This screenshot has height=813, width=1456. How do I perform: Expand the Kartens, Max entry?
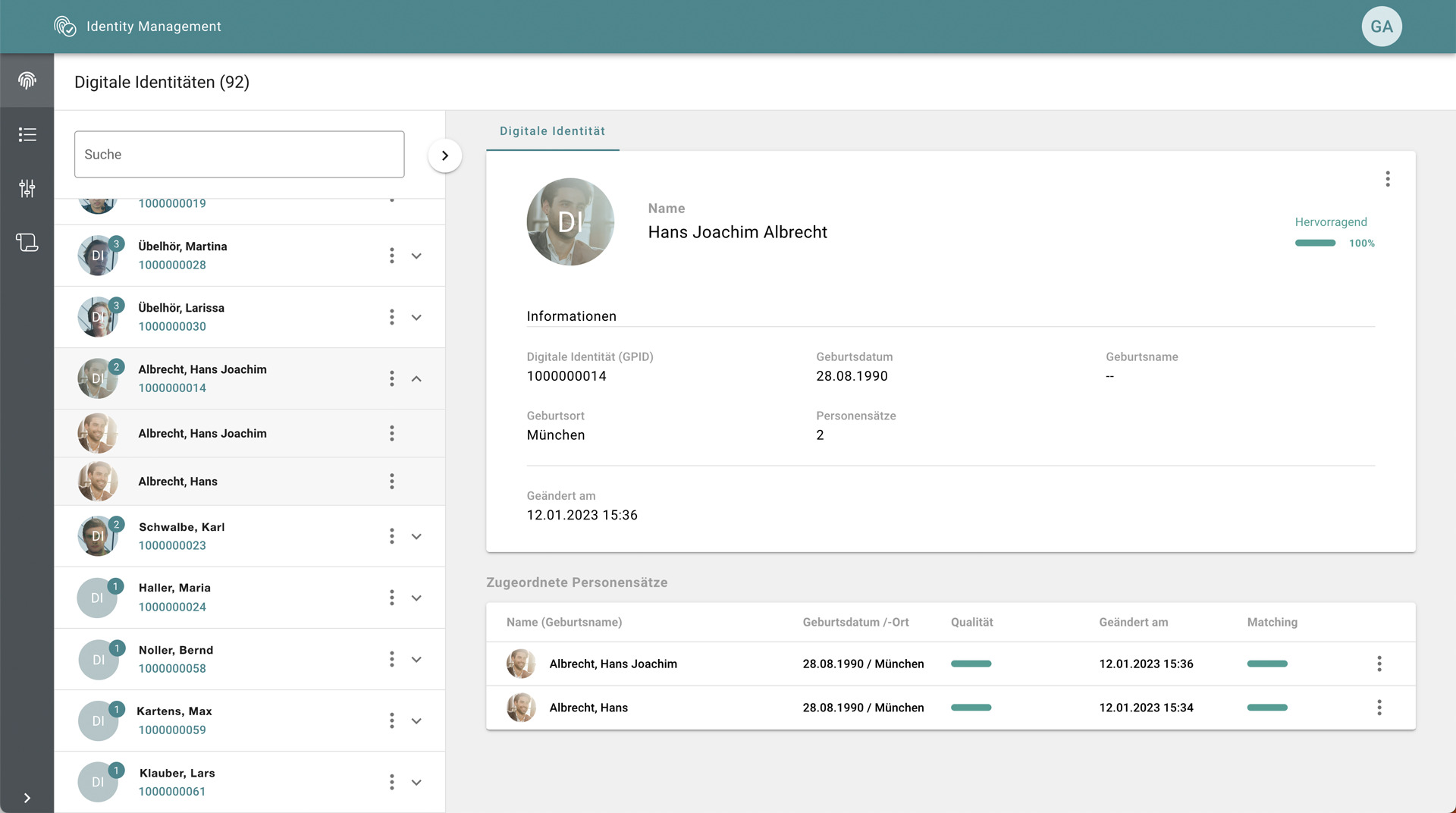tap(416, 720)
